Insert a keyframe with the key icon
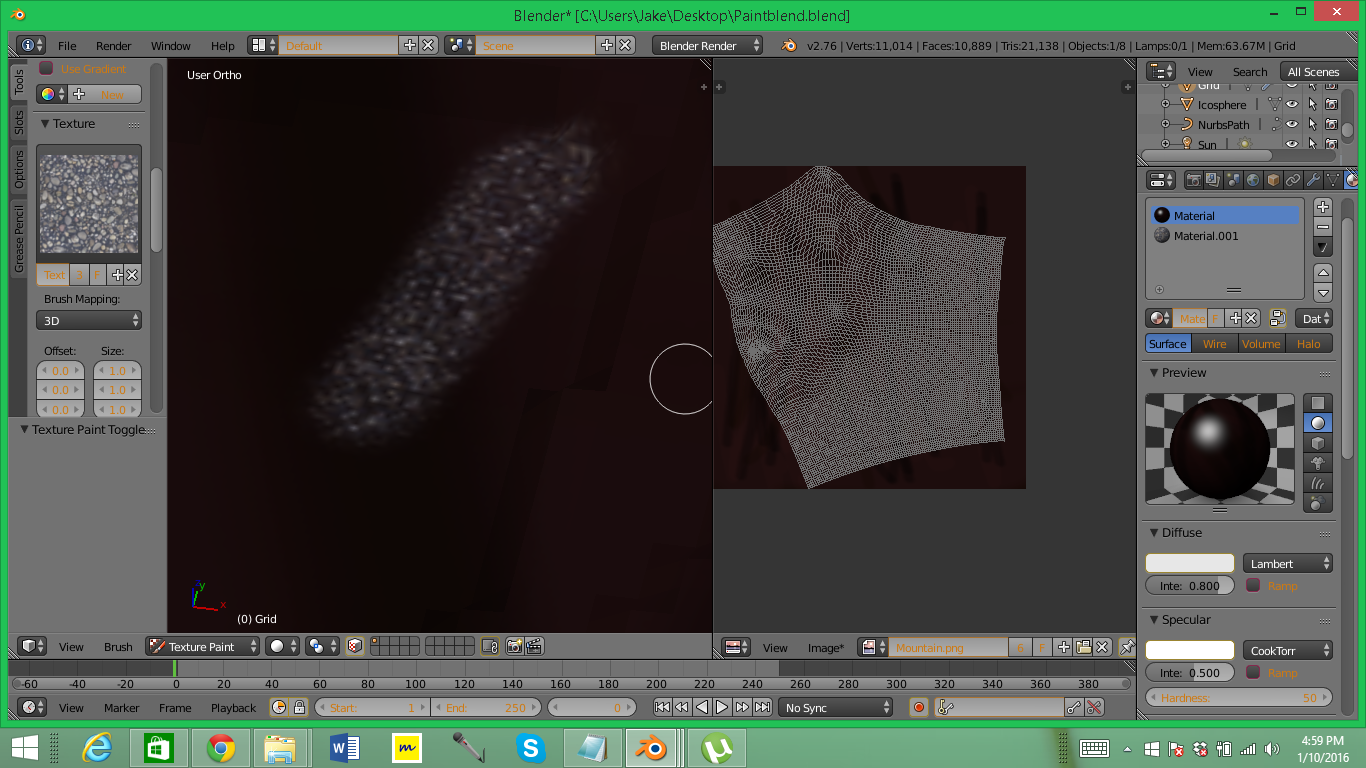The image size is (1366, 768). [x=1074, y=707]
